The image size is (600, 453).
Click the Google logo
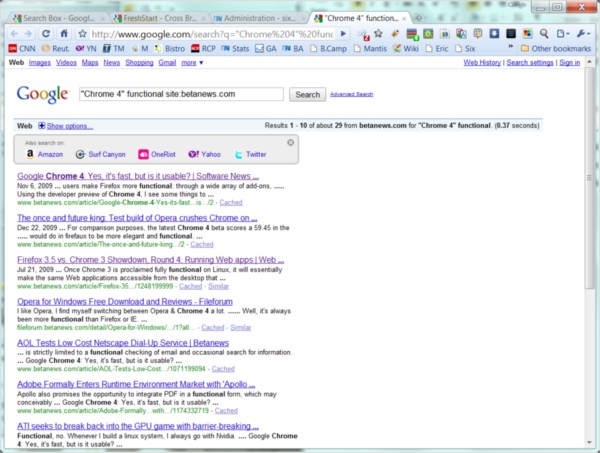[42, 94]
